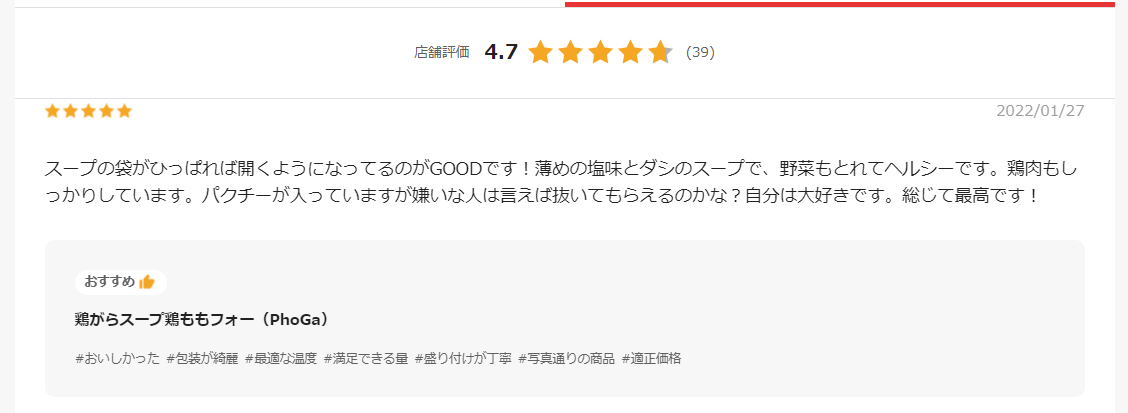This screenshot has width=1128, height=413.
Task: Select the #おいしかった hashtag
Action: [117, 358]
